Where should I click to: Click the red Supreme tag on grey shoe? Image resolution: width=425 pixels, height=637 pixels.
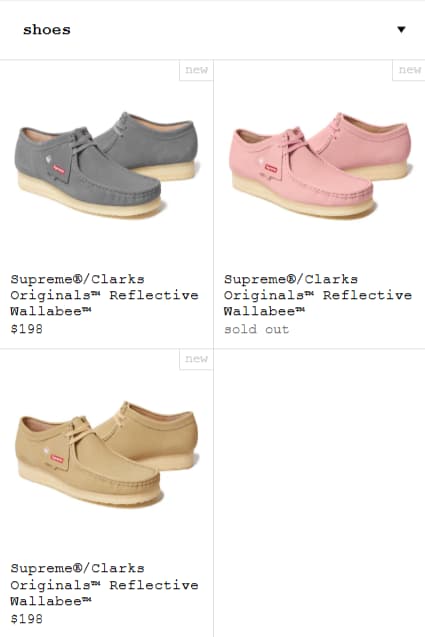click(59, 169)
